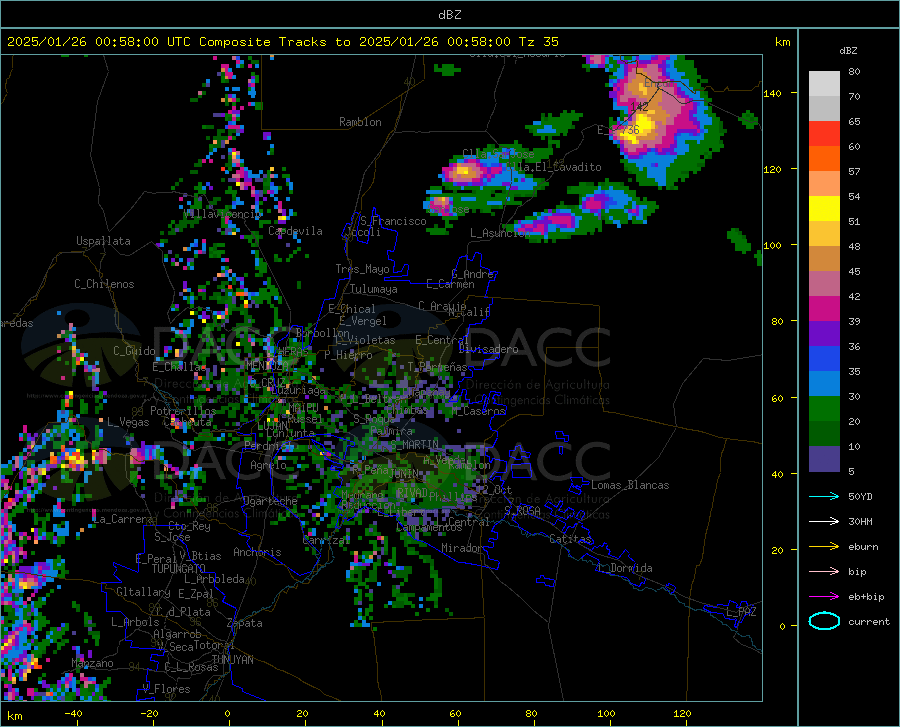The image size is (900, 727).
Task: Click the magenta eb+bip arrow in the legend
Action: click(824, 597)
